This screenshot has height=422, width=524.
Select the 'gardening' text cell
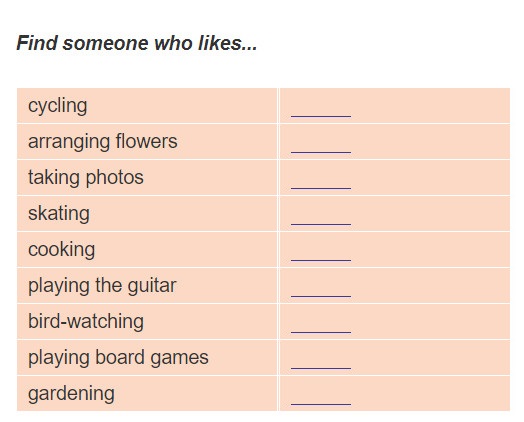pos(147,394)
